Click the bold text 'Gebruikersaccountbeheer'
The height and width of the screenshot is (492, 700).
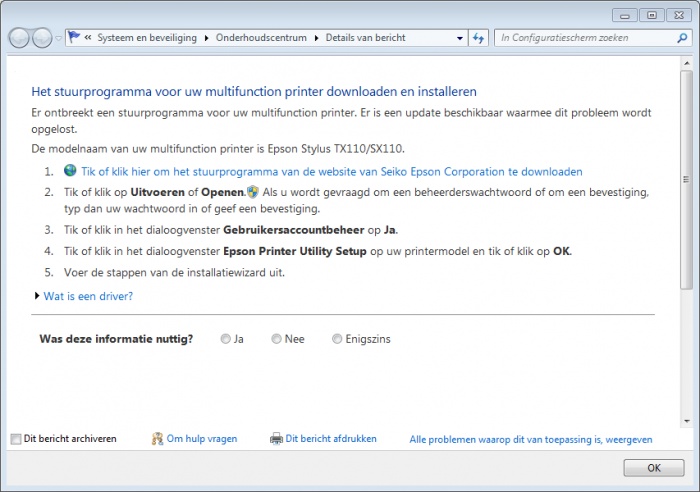coord(294,230)
